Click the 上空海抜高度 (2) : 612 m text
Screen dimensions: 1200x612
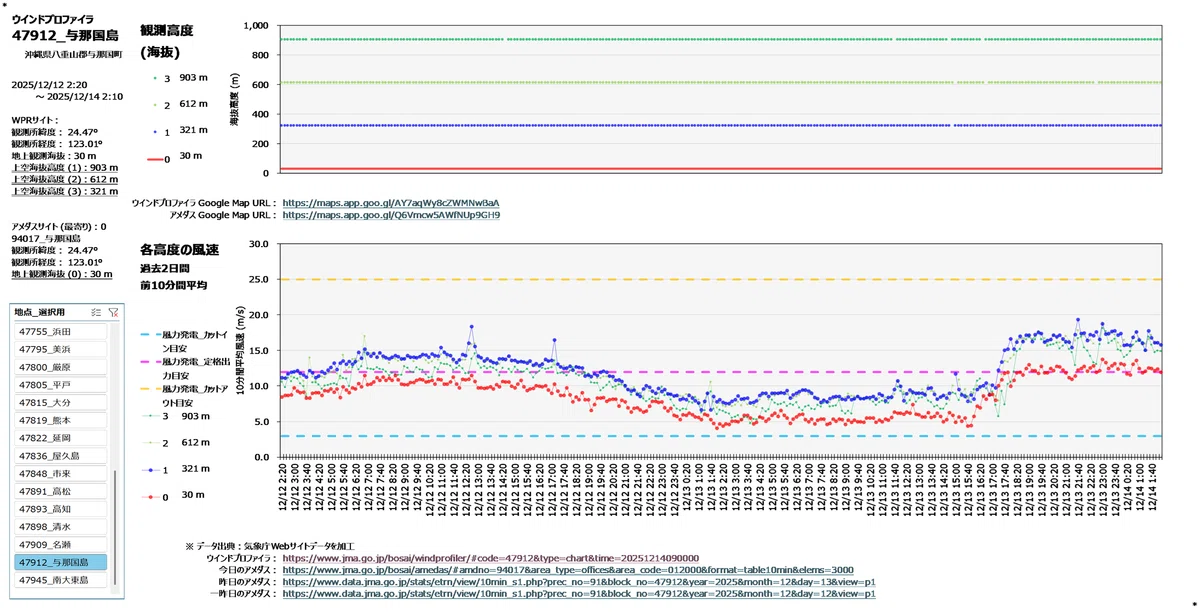coord(64,180)
